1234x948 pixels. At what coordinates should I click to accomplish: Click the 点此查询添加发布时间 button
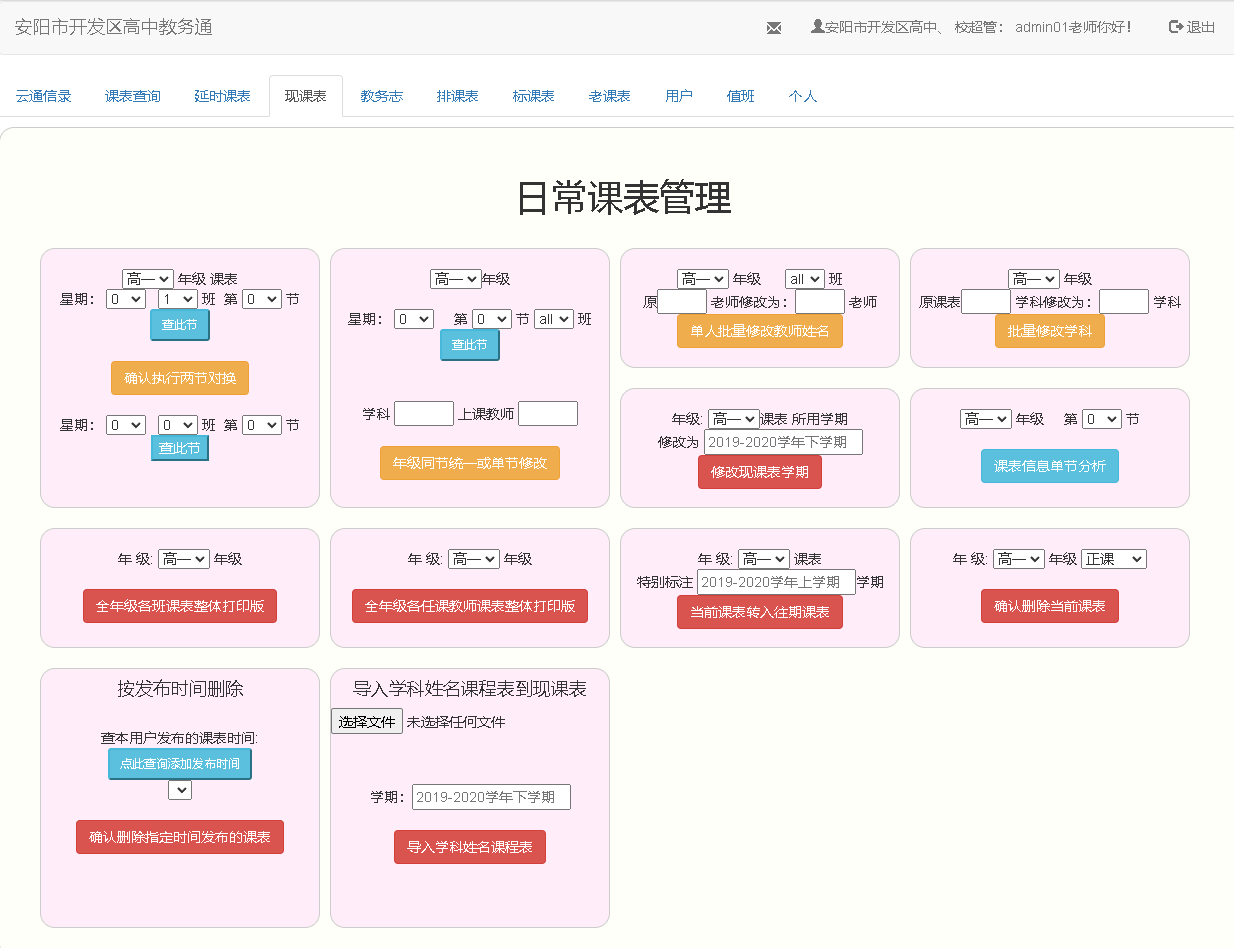[180, 764]
